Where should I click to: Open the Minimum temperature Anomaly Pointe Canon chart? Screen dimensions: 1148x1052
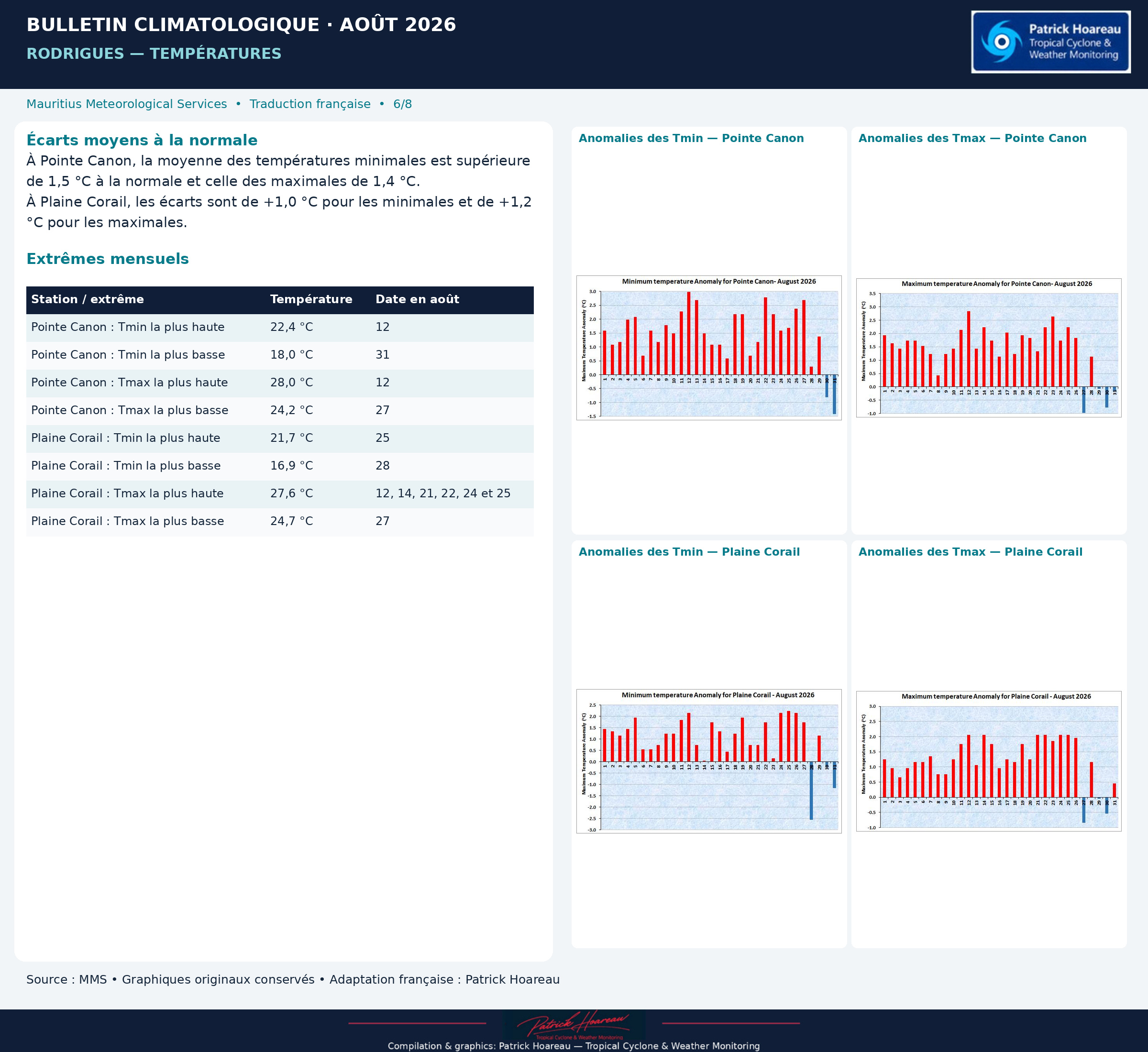(709, 348)
